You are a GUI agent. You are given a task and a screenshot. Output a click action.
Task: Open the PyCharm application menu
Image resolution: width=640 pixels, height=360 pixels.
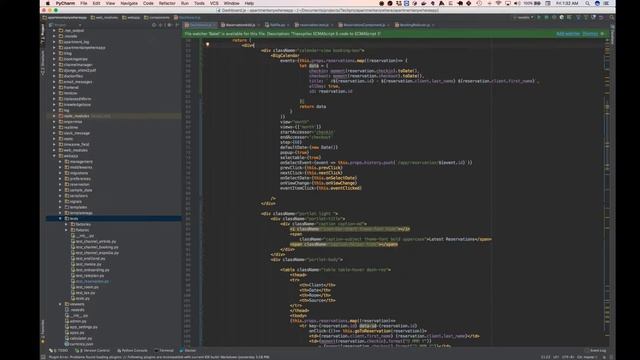[x=65, y=3]
